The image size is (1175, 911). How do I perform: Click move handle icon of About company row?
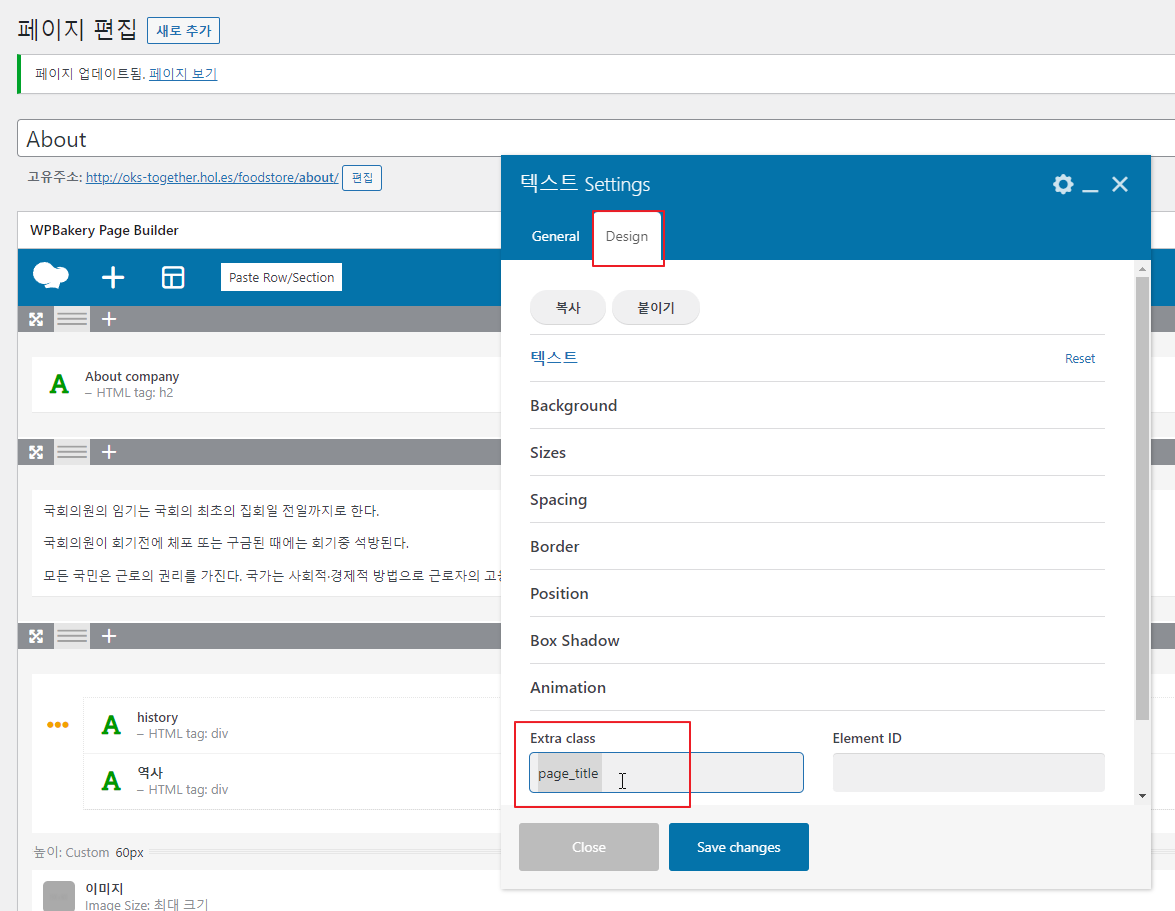click(x=36, y=319)
